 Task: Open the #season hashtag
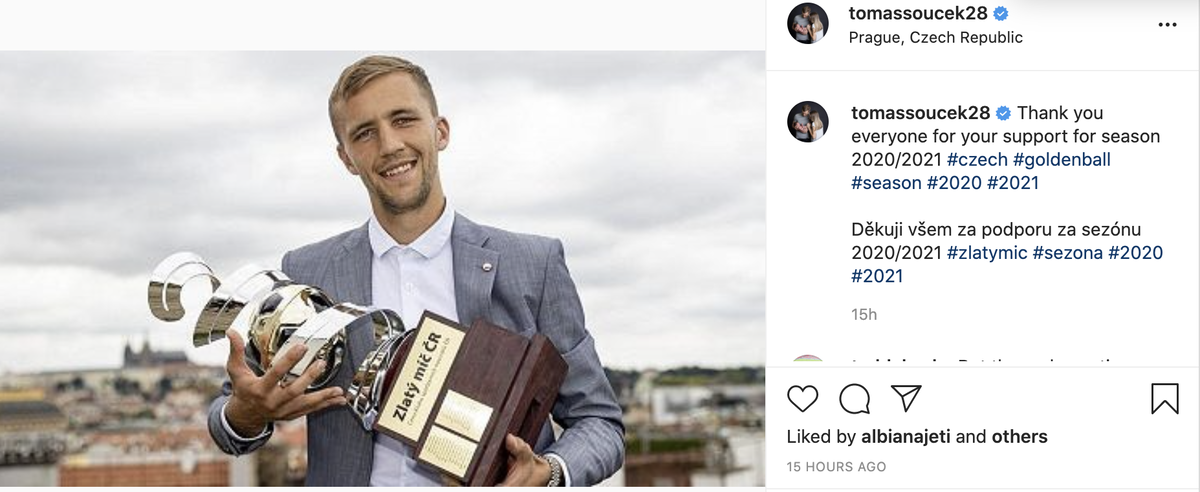pyautogui.click(x=887, y=183)
